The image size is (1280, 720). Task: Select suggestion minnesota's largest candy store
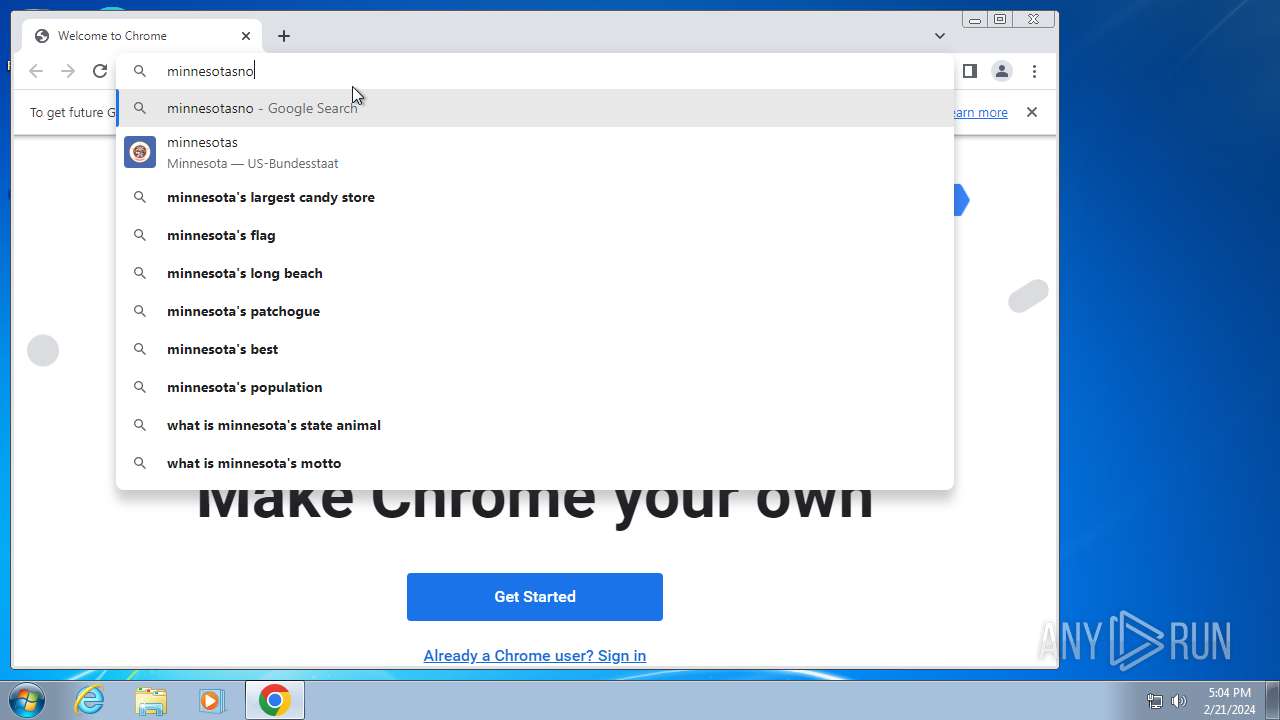[535, 197]
